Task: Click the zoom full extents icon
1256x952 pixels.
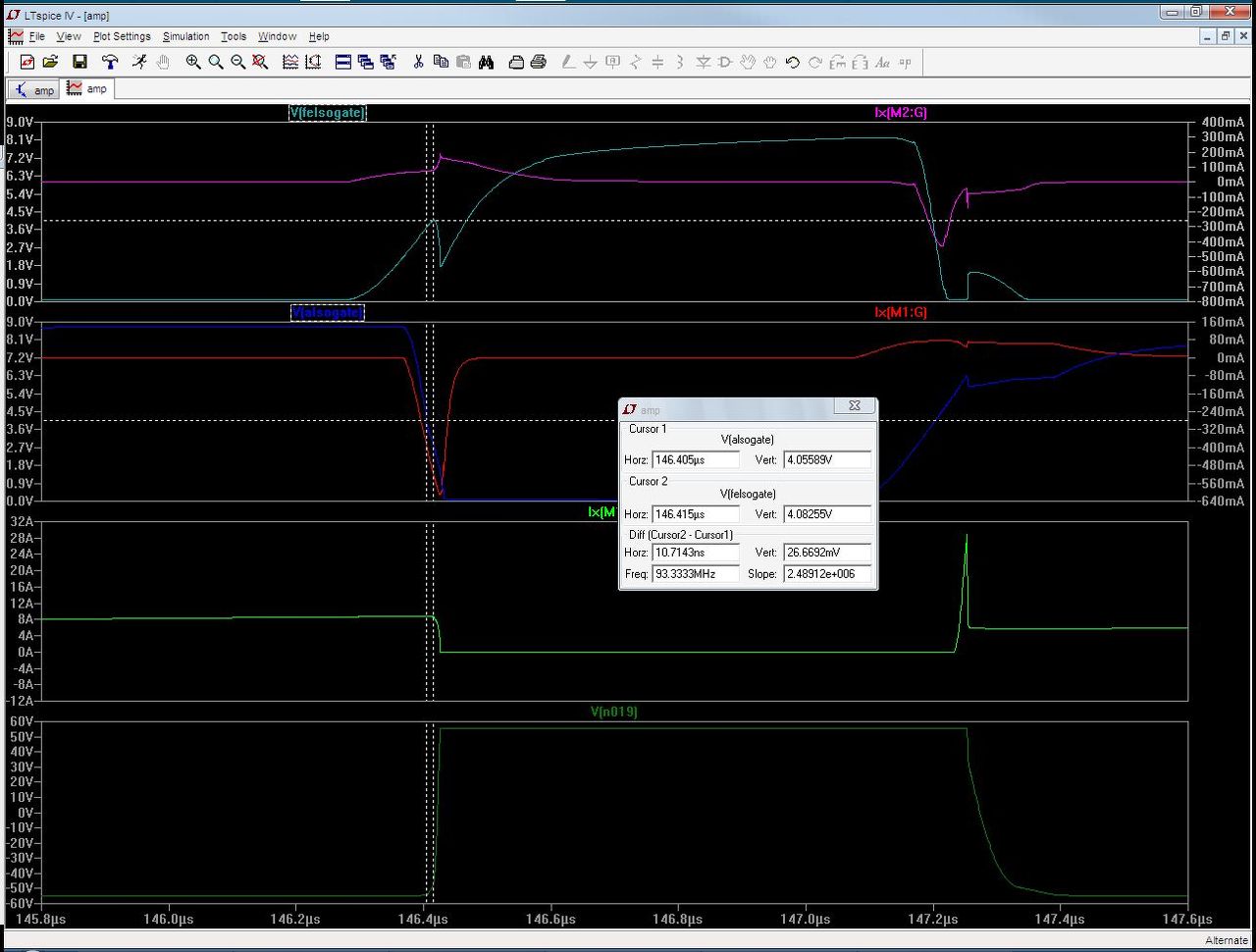Action: point(260,62)
